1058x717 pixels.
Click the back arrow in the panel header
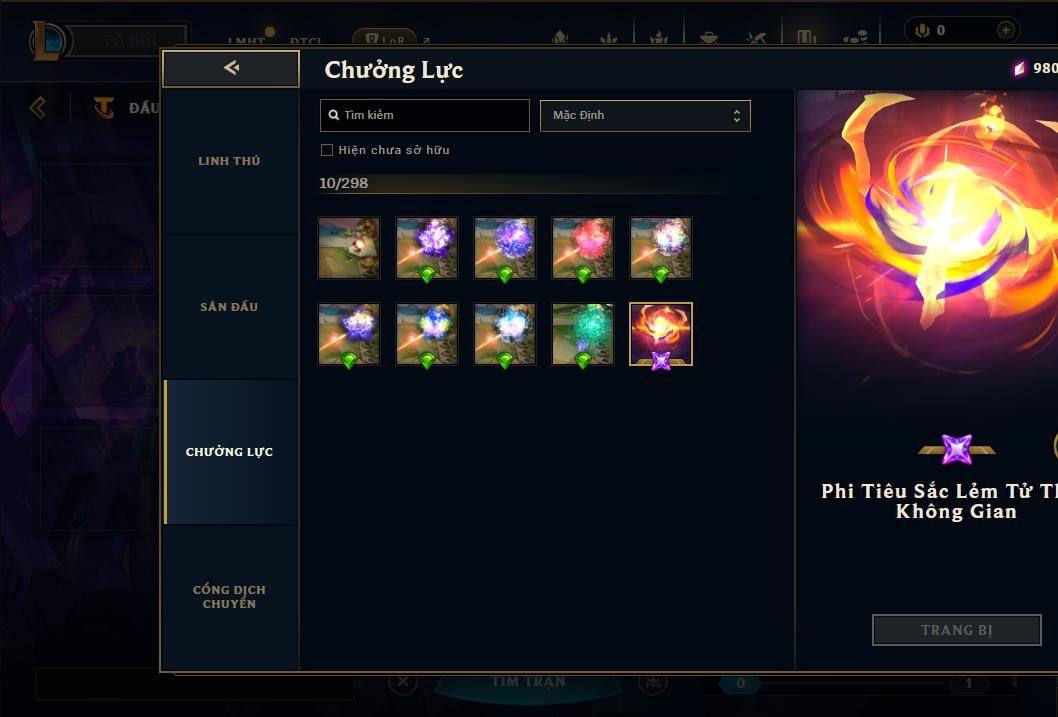[231, 67]
